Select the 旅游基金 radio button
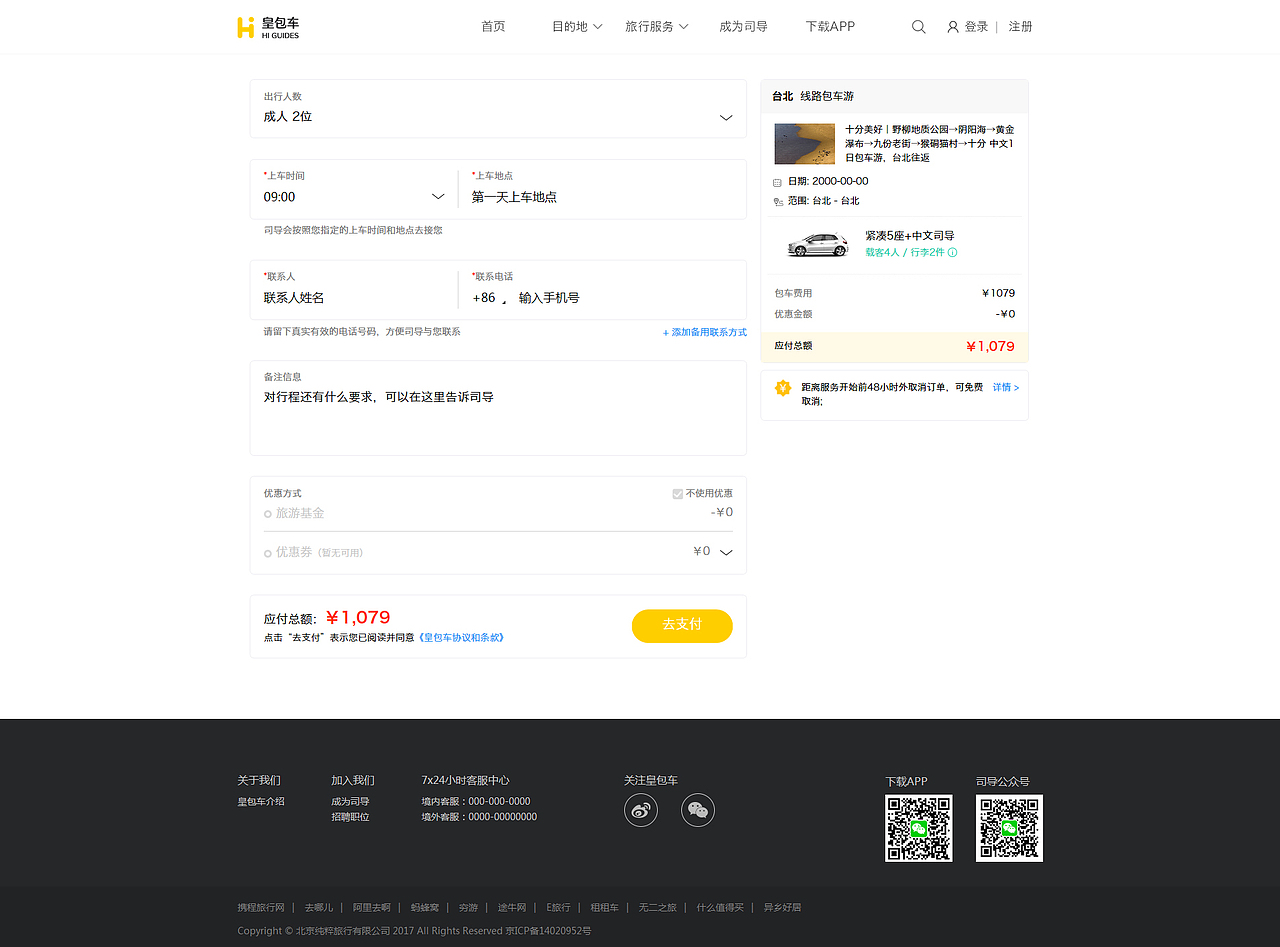The width and height of the screenshot is (1280, 947). [265, 512]
